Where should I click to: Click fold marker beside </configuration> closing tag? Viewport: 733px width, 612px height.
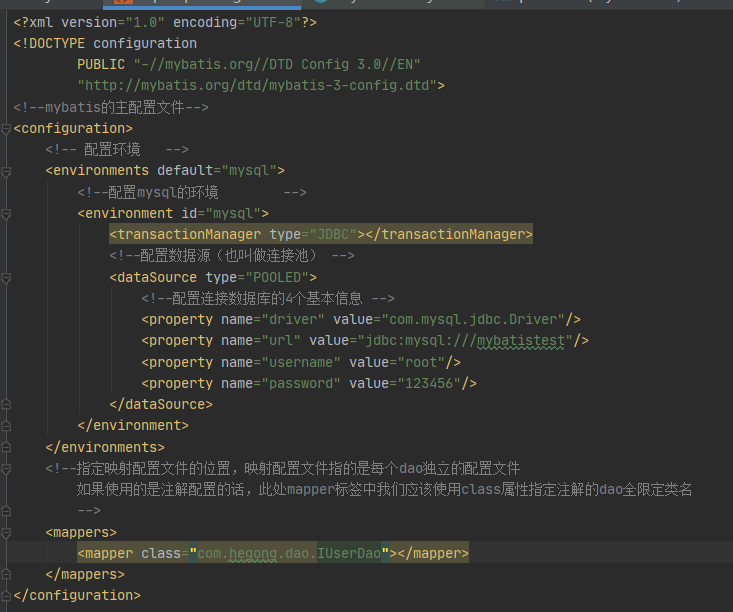[6, 596]
